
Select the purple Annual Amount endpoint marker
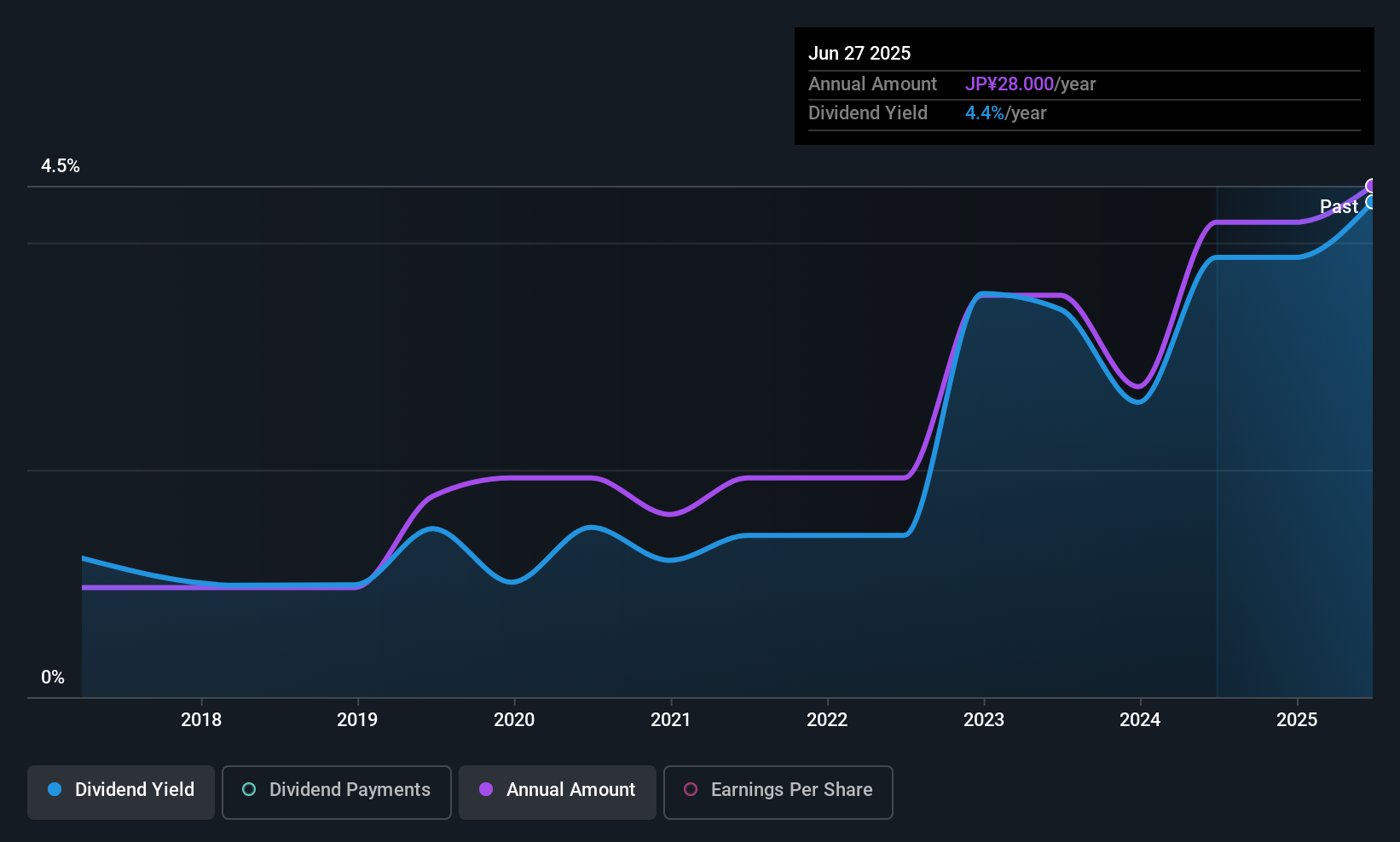pyautogui.click(x=1371, y=186)
